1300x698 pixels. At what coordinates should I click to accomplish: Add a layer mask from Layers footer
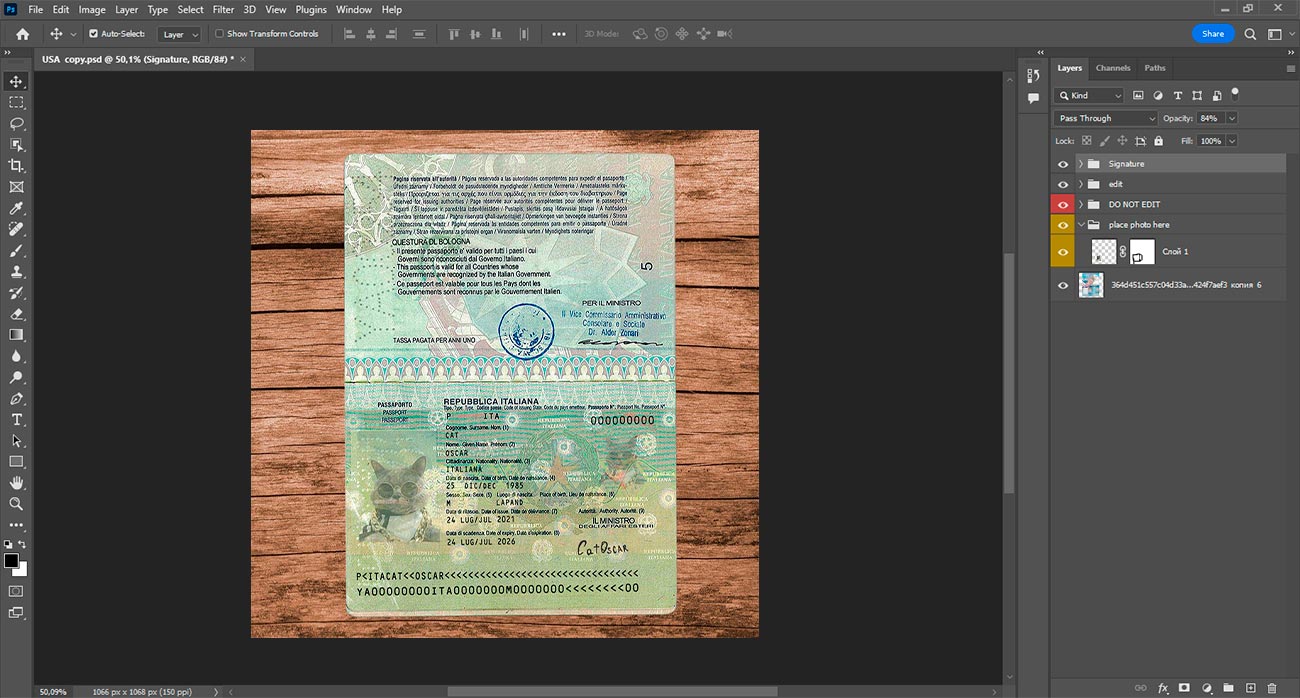click(1184, 688)
